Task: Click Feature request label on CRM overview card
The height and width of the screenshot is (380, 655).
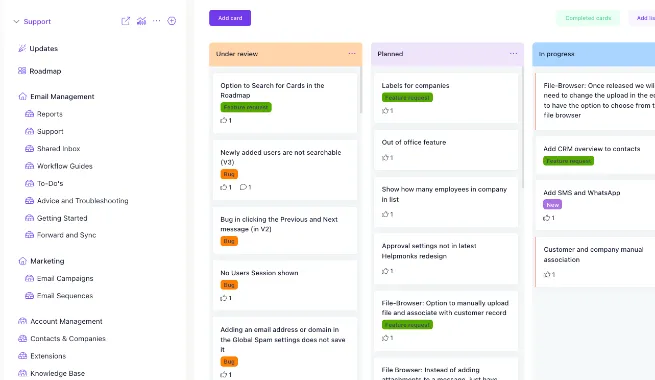Action: point(569,161)
